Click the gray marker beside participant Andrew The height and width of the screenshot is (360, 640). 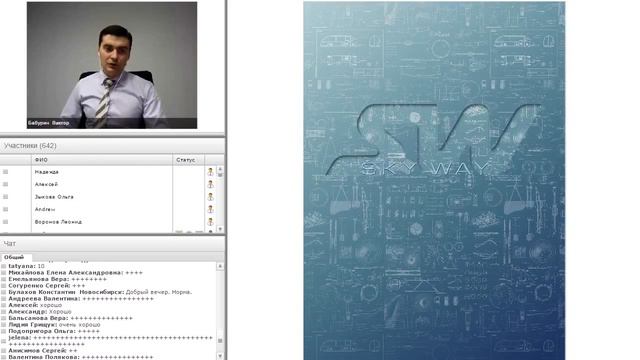tap(5, 209)
